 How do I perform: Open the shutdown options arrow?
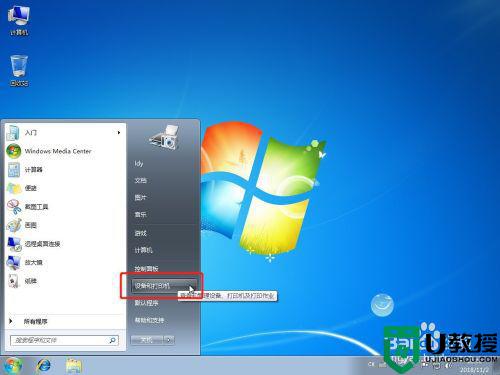(x=169, y=340)
